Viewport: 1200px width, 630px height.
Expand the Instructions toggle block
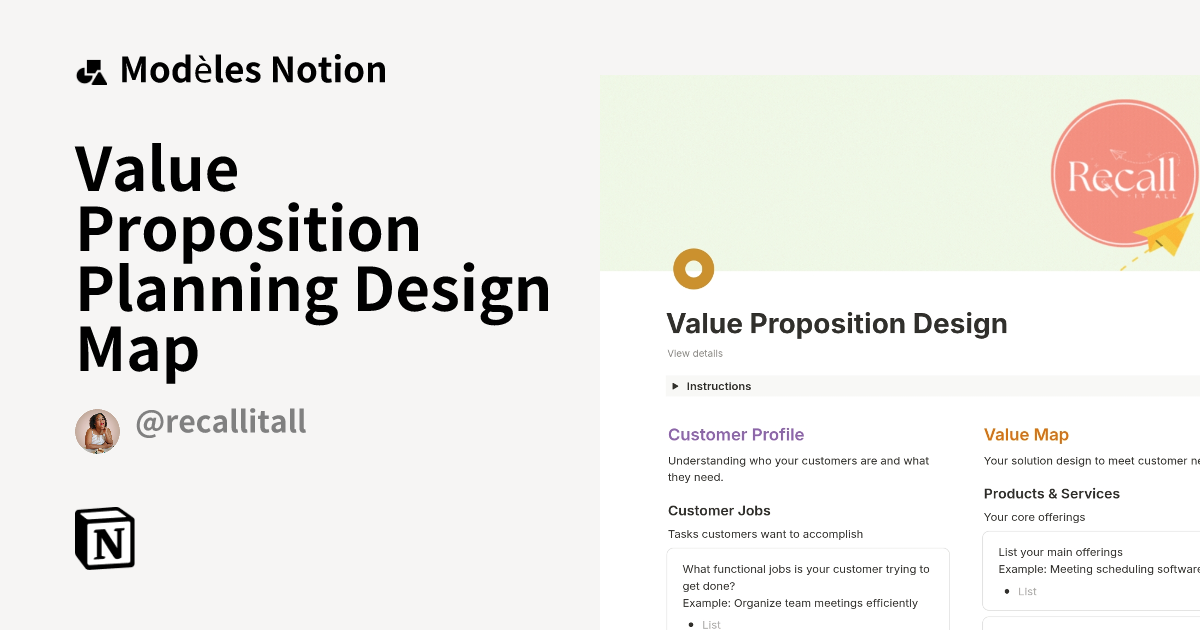pos(720,386)
